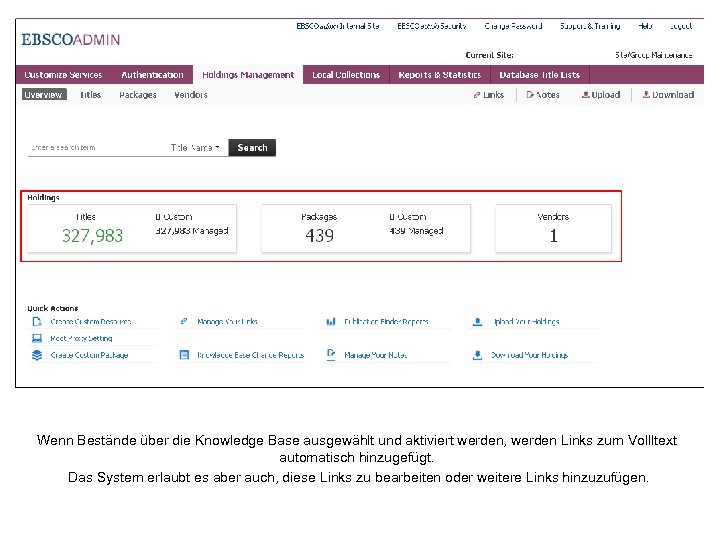Click Upload in the Holdings toolbar
Screen dimensions: 720x540
[x=601, y=95]
